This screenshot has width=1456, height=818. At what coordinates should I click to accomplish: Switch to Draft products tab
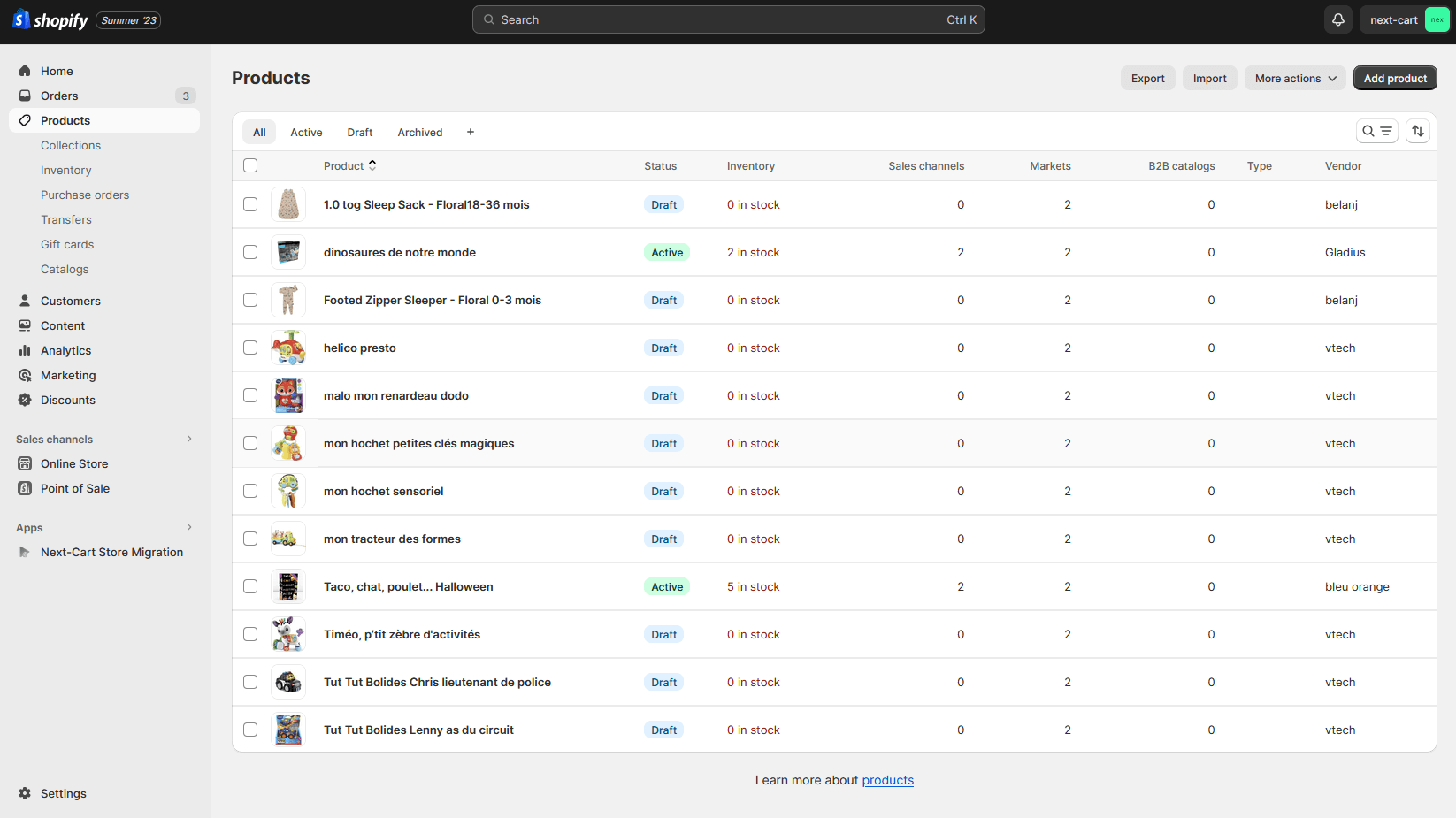(360, 132)
